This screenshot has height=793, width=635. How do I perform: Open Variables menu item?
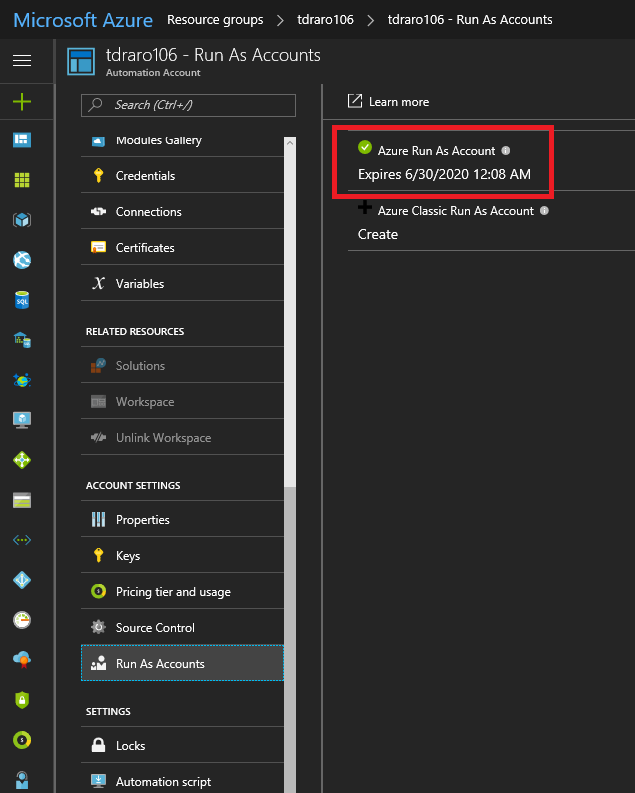(x=182, y=283)
